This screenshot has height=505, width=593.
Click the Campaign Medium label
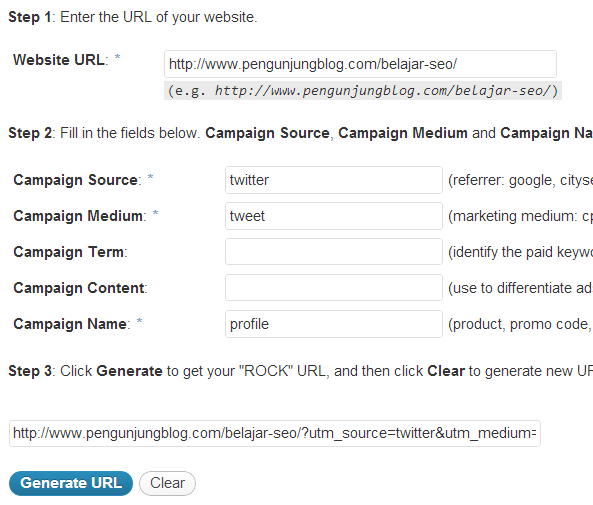click(80, 216)
